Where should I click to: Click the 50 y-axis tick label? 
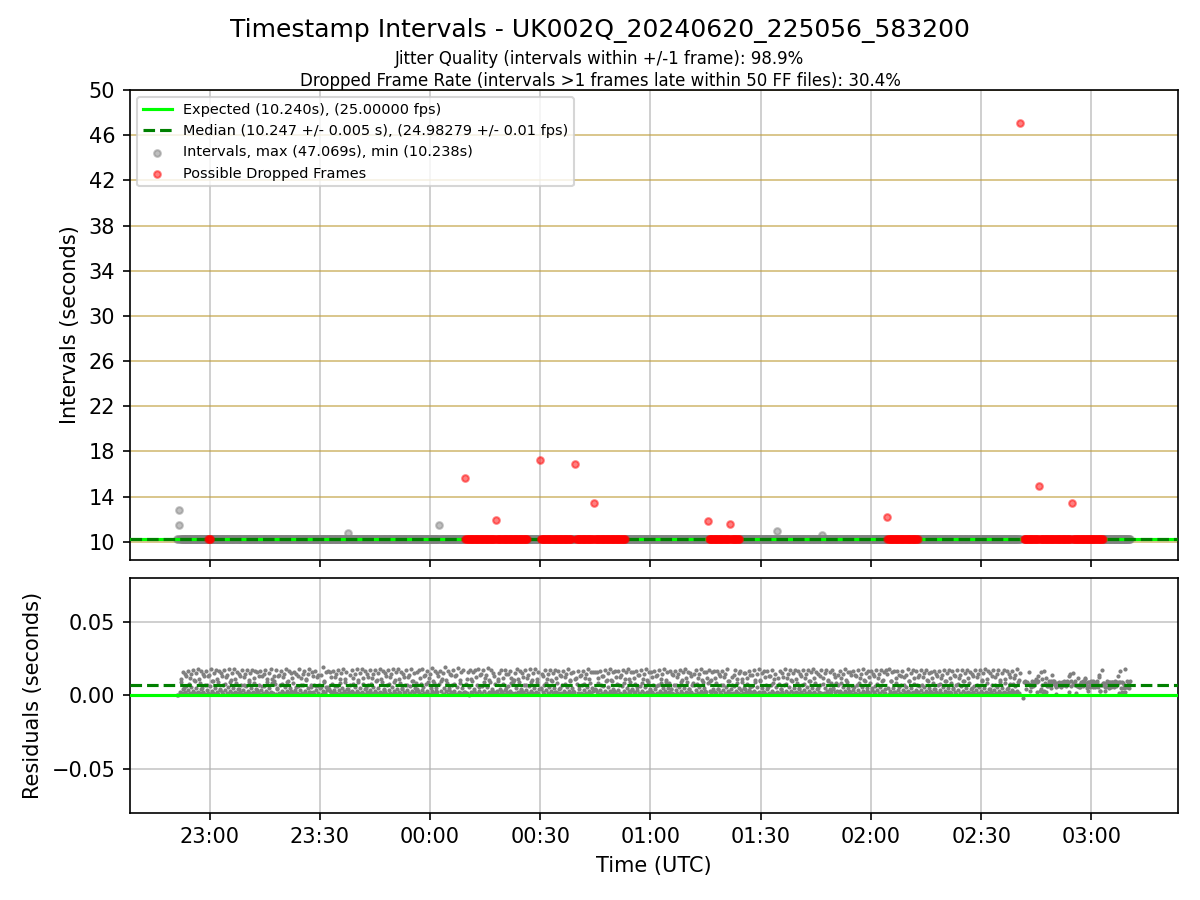104,90
